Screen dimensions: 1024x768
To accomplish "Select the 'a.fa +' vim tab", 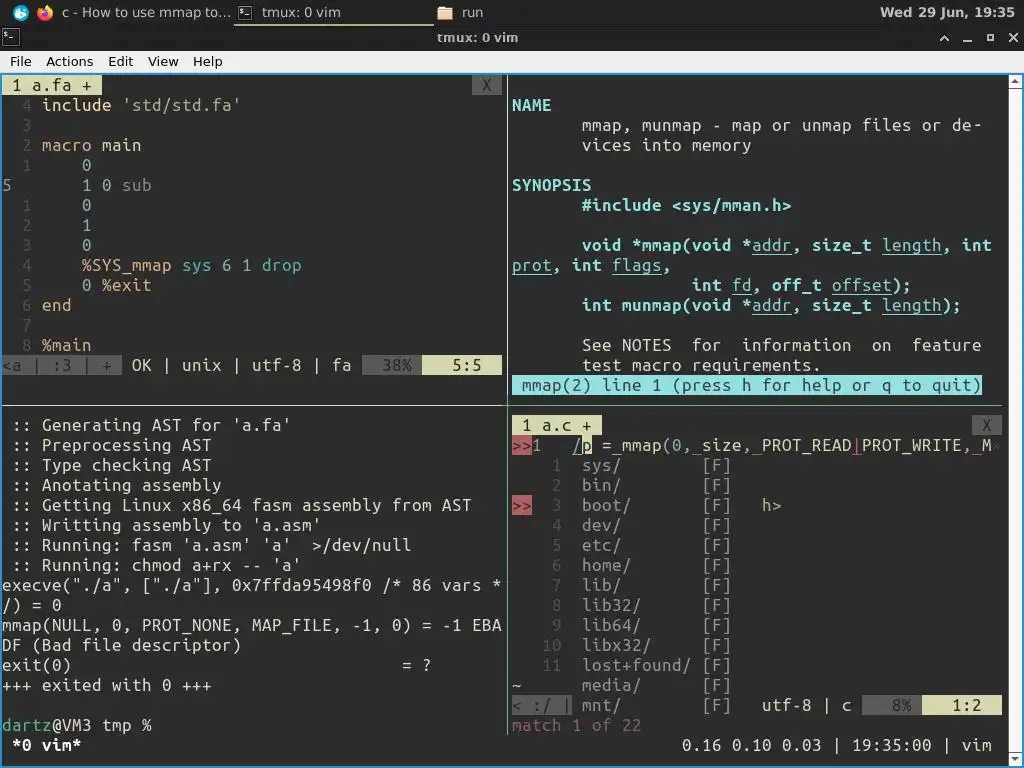I will click(52, 86).
